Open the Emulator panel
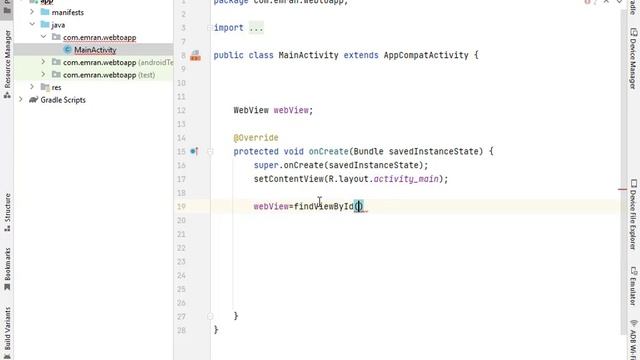640x360 pixels. tap(633, 286)
